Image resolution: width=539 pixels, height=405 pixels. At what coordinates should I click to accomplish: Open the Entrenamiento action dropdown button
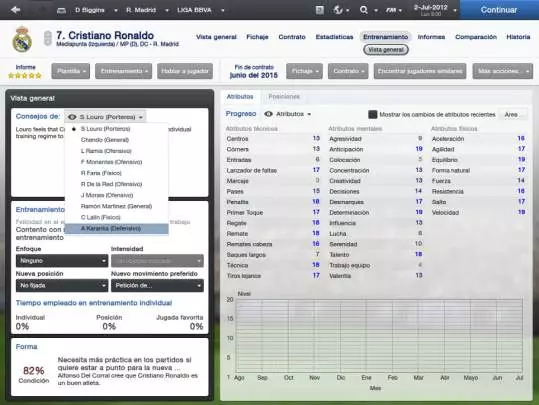click(x=123, y=71)
